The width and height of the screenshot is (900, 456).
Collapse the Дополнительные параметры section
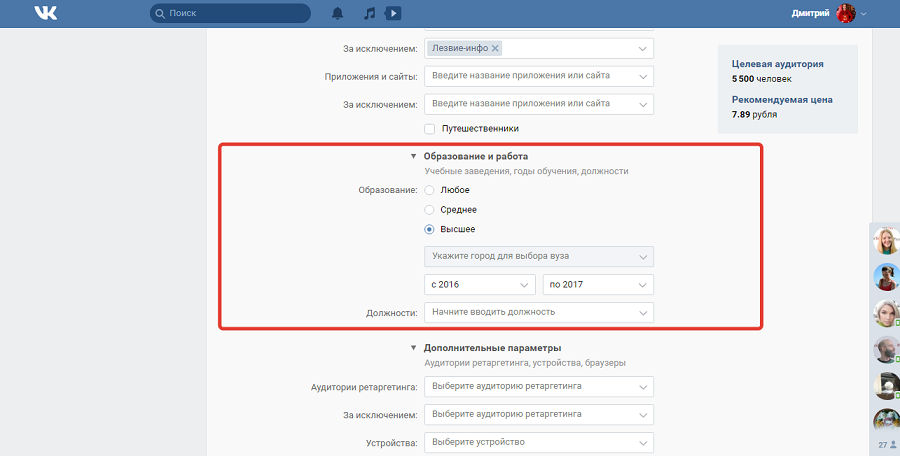413,348
